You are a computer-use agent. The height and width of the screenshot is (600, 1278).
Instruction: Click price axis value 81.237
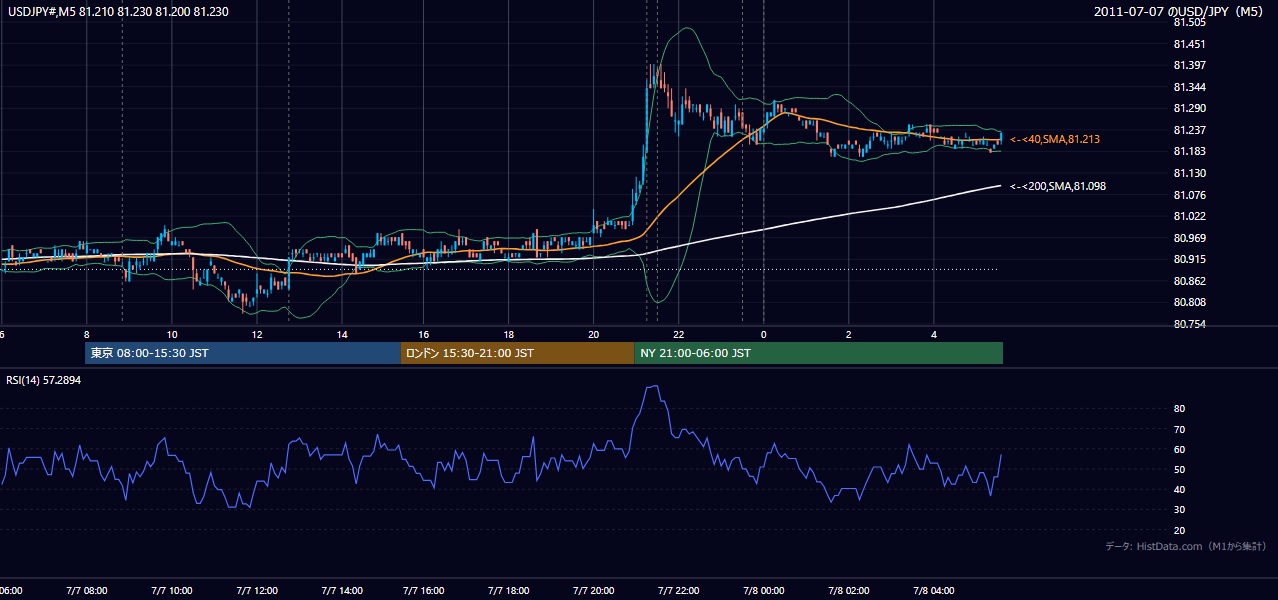point(1188,130)
